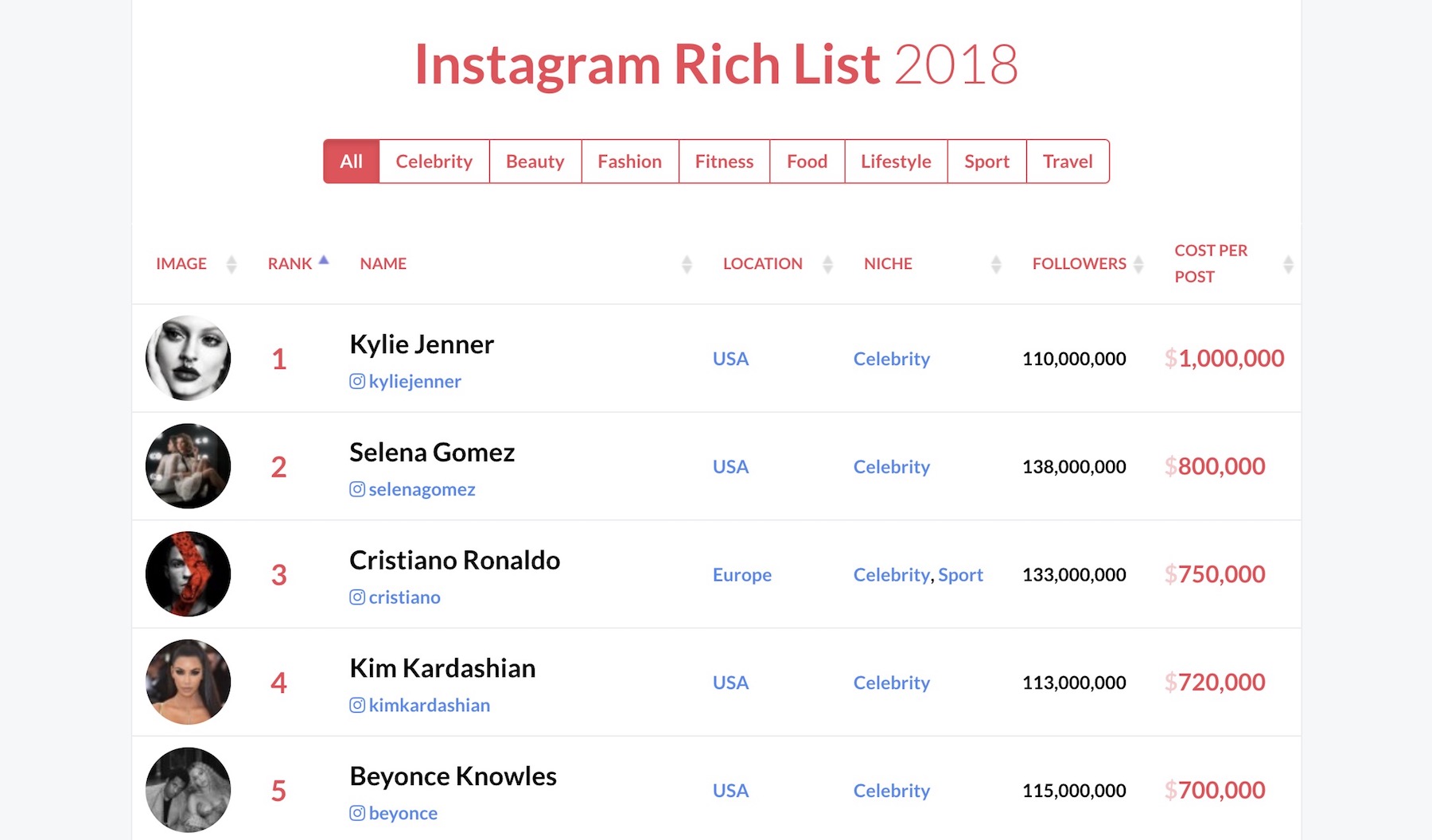Open Kim Kardashian's profile photo
The height and width of the screenshot is (840, 1432).
point(189,682)
